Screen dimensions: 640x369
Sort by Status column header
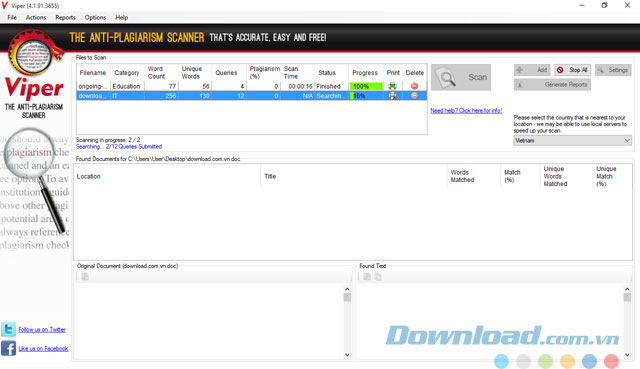click(x=331, y=73)
